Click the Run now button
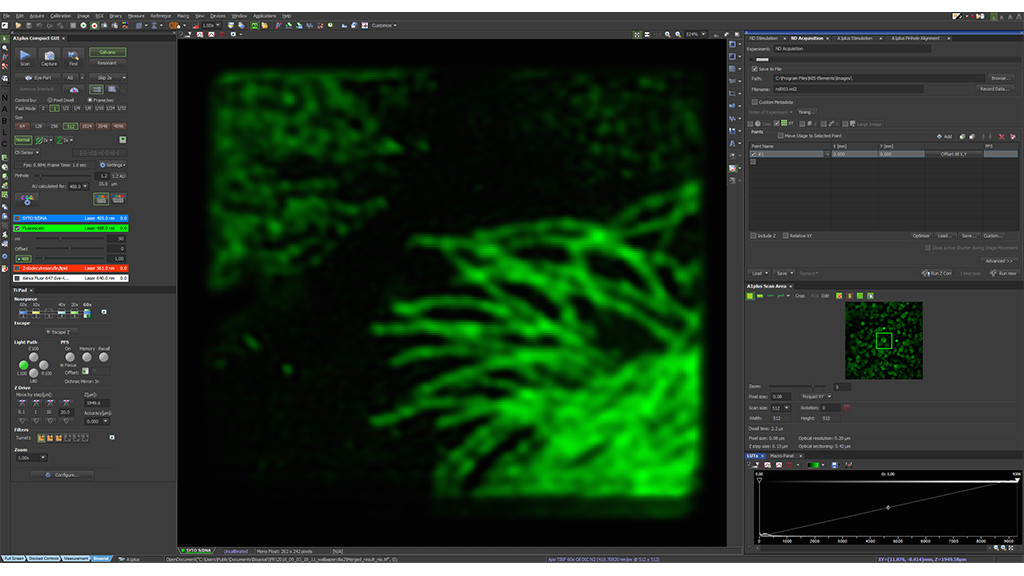Viewport: 1024px width, 576px height. pyautogui.click(x=1003, y=273)
